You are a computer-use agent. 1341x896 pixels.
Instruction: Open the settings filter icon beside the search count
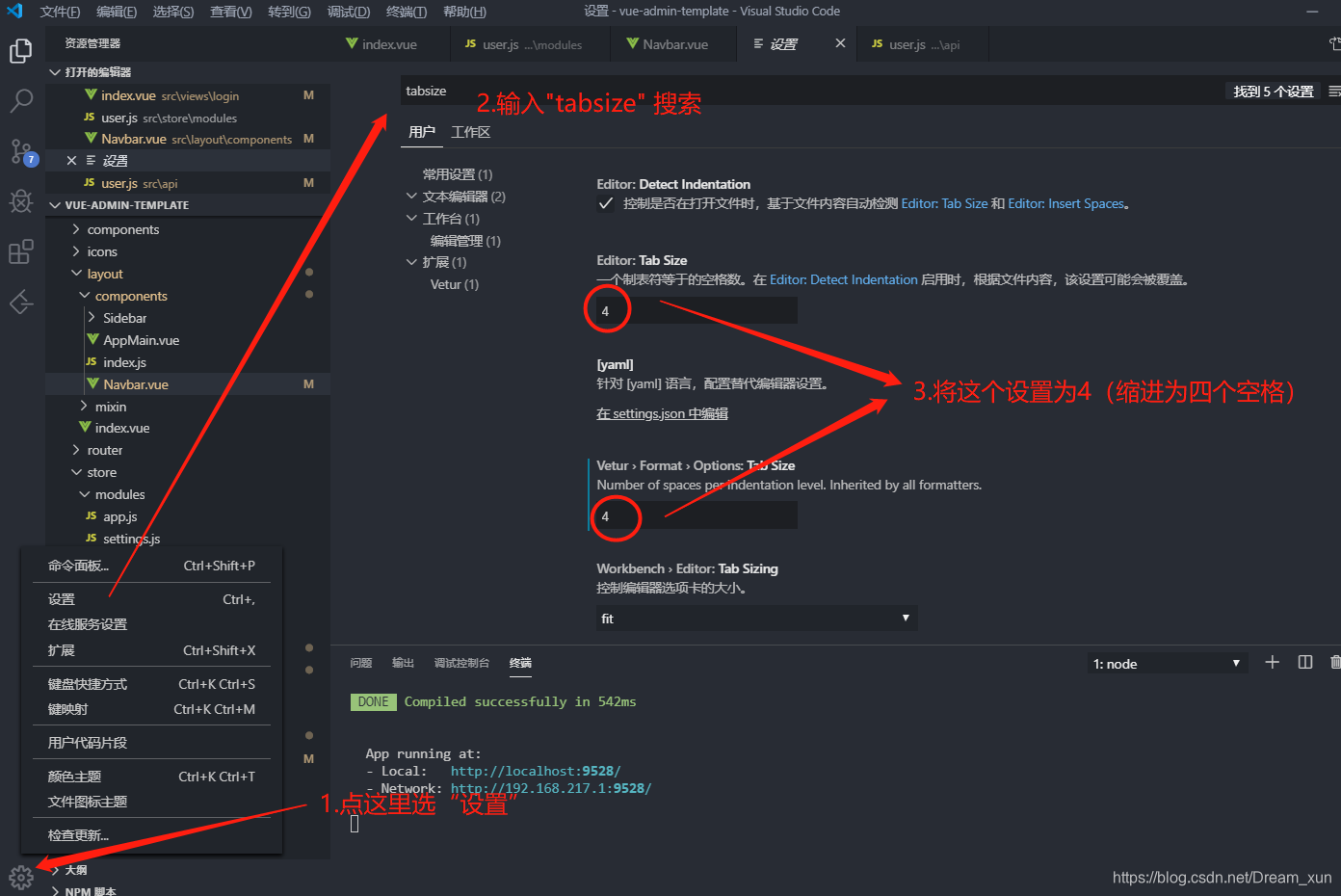pyautogui.click(x=1334, y=91)
